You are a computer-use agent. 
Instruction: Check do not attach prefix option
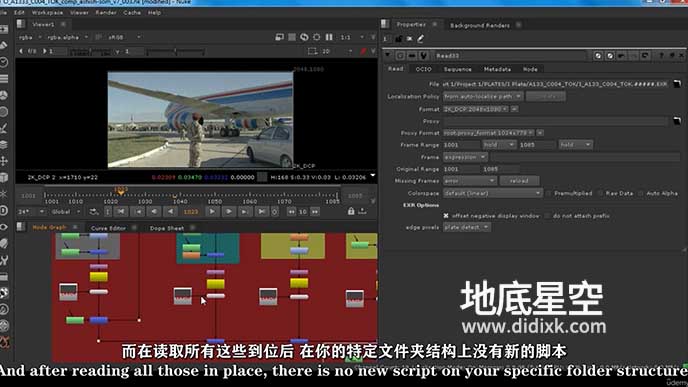[x=547, y=215]
